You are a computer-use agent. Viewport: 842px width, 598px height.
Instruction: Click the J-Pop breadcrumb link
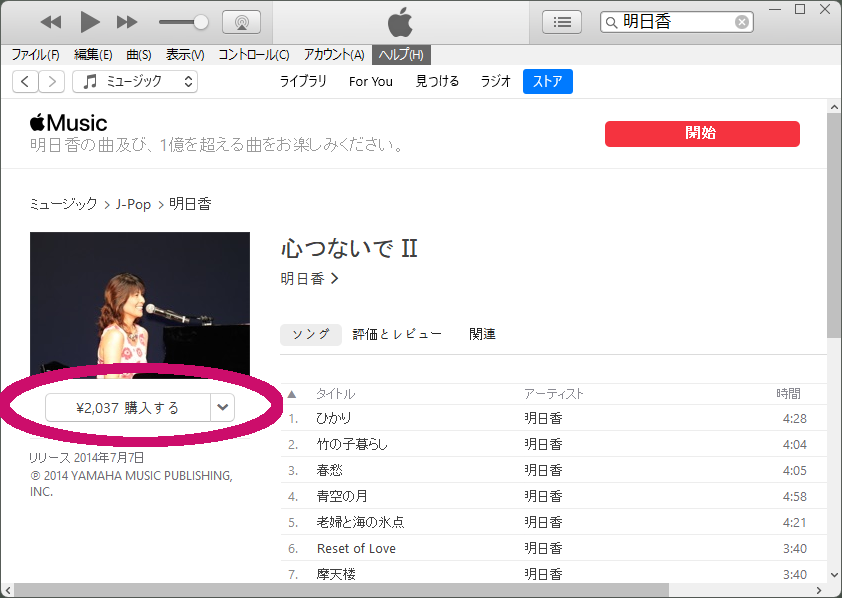(x=133, y=205)
